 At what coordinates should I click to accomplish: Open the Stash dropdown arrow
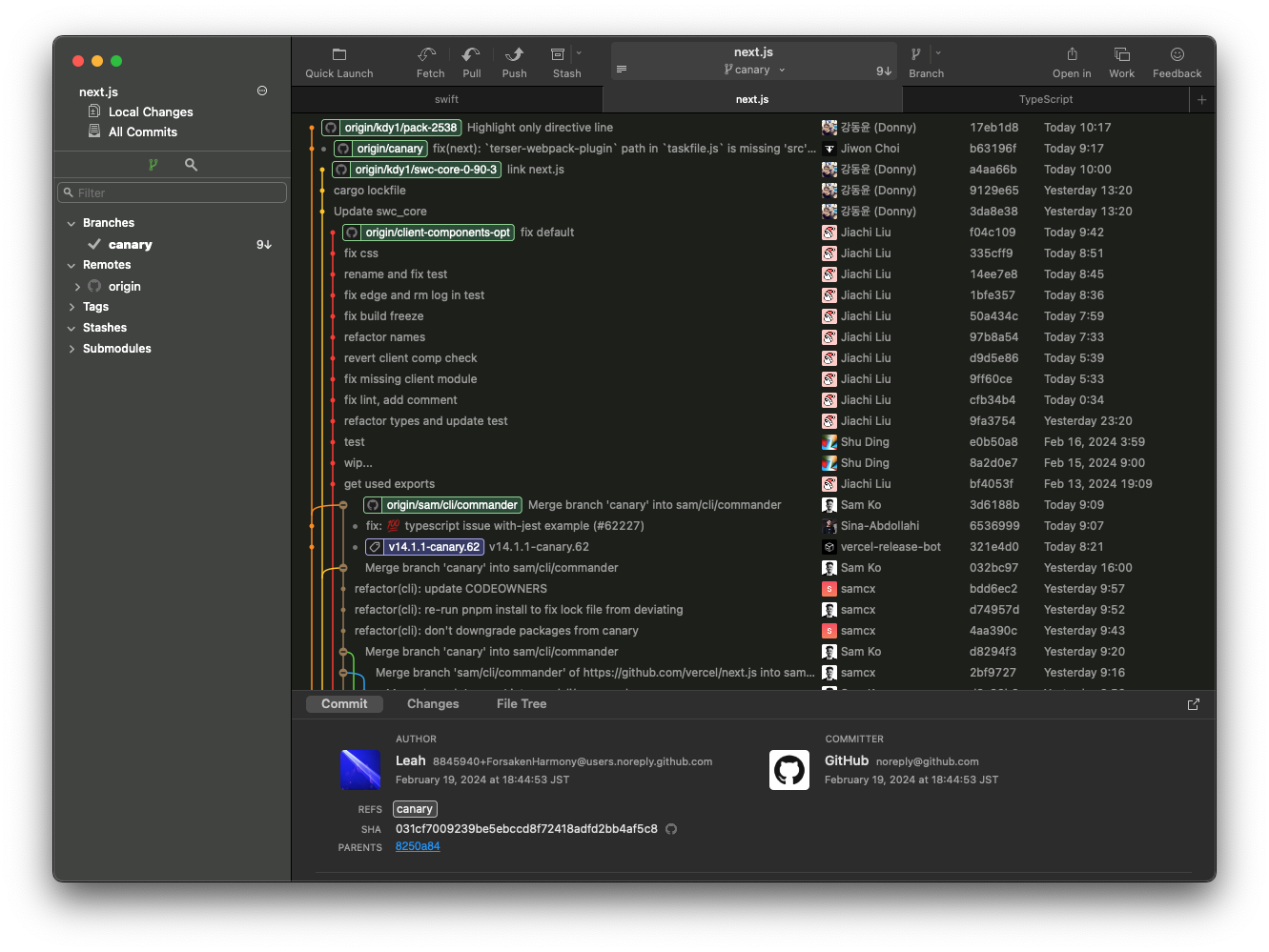click(579, 53)
